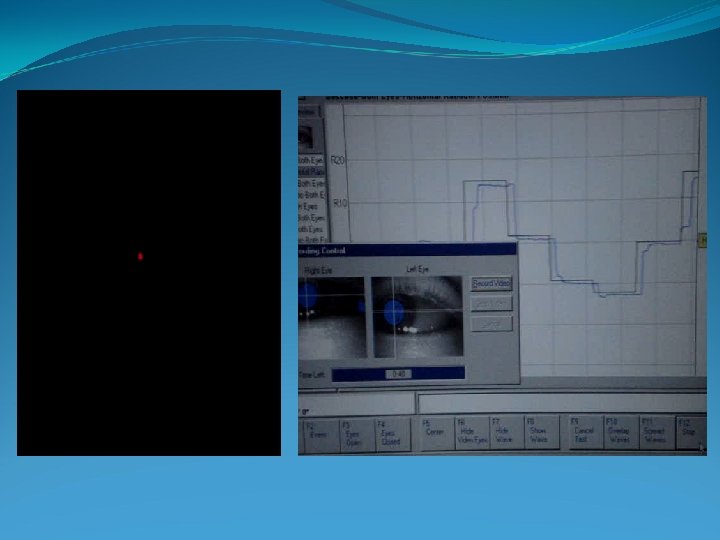Toggle F6 Hide Video Eyes

point(472,433)
